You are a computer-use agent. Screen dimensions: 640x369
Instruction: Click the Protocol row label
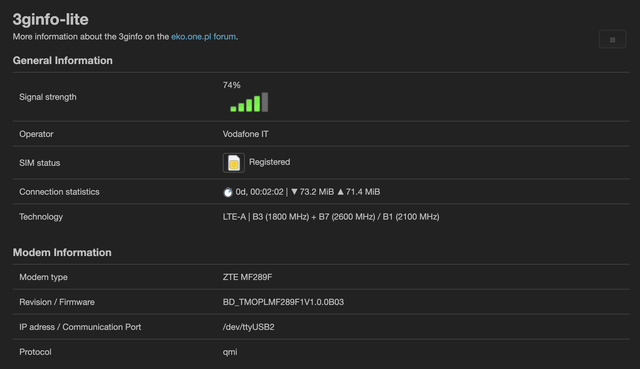point(35,352)
